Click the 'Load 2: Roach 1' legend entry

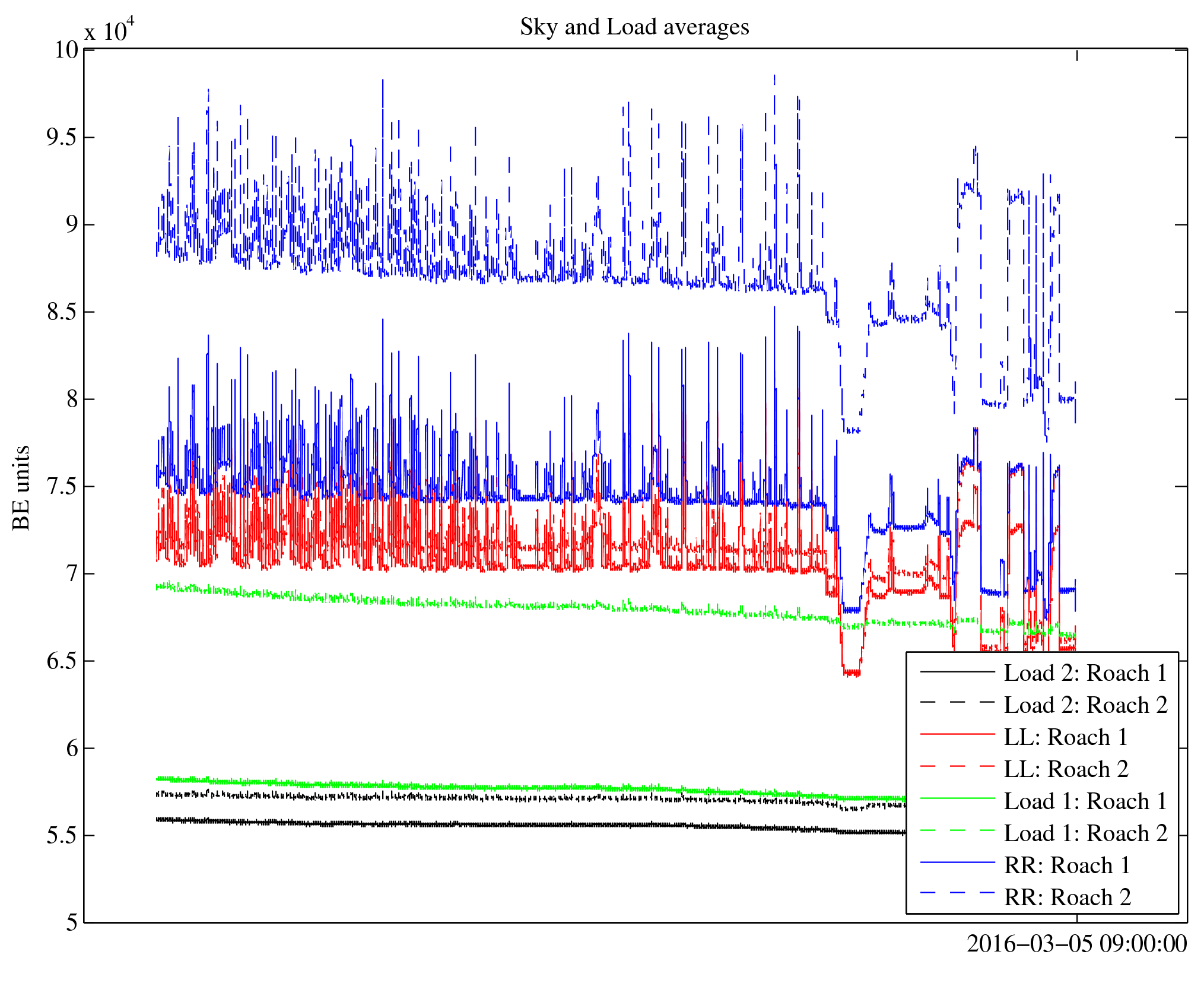(x=1085, y=673)
